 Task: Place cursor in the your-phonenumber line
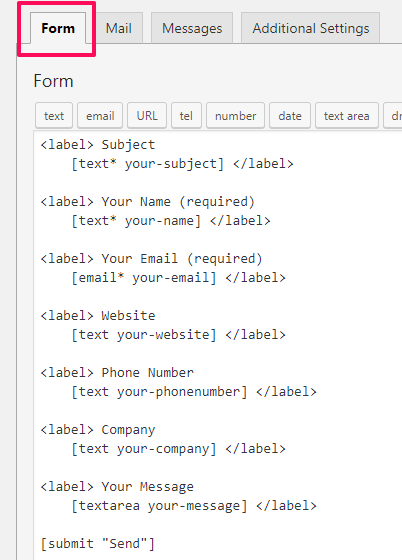click(194, 392)
